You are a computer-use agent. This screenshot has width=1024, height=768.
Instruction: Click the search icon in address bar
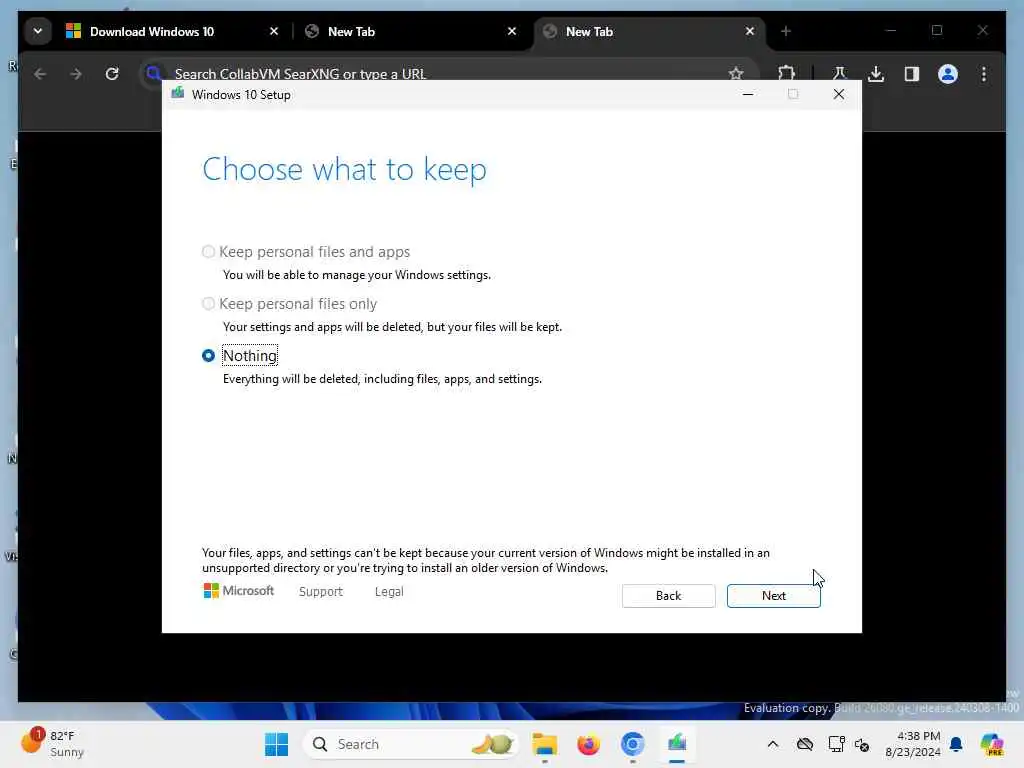pyautogui.click(x=154, y=74)
